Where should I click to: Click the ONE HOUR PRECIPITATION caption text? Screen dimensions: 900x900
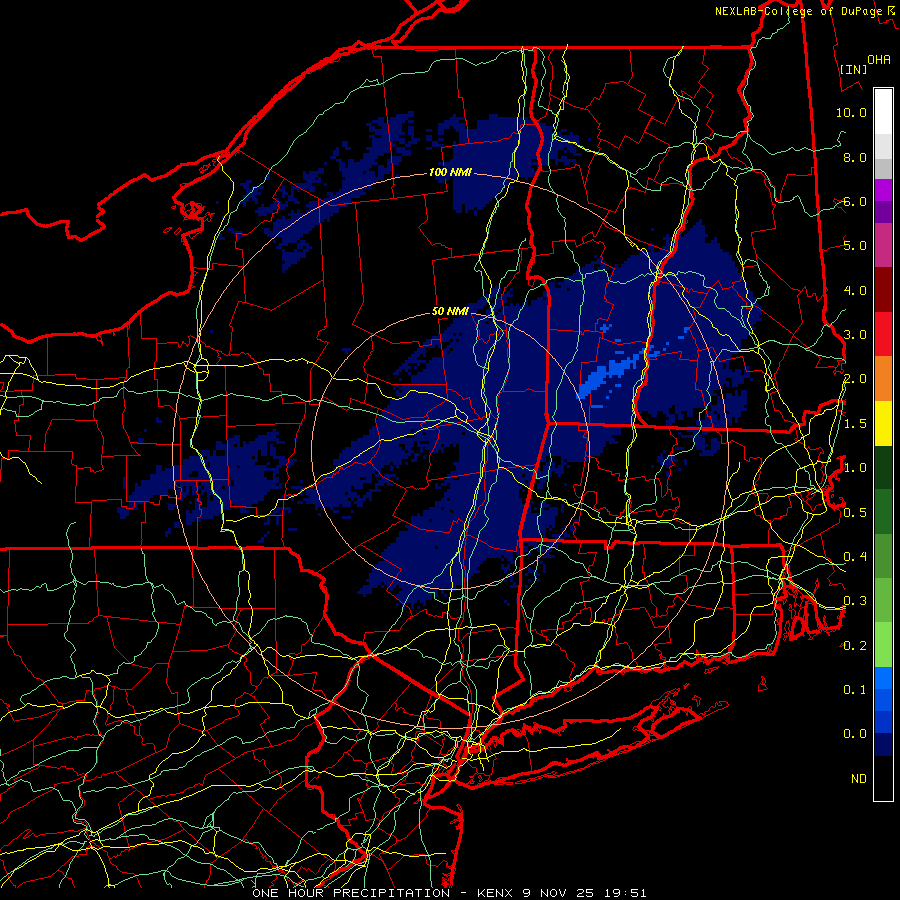[351, 893]
